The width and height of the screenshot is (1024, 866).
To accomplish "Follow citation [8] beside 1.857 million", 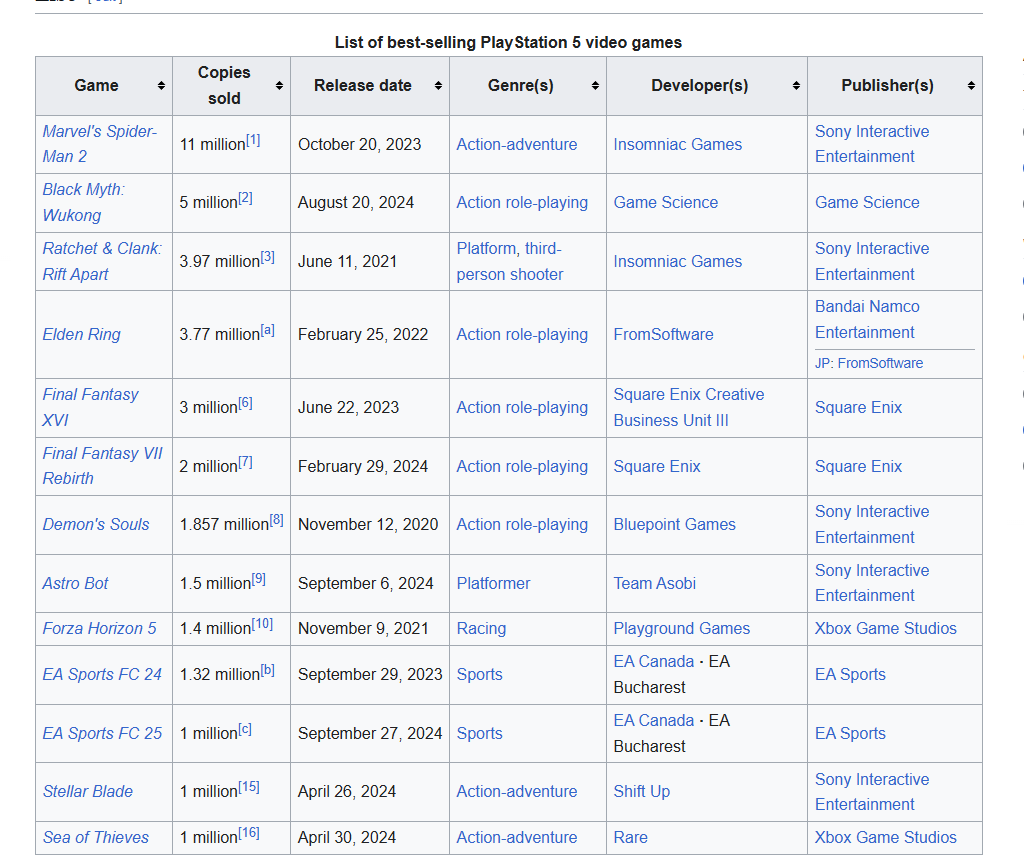I will click(277, 521).
